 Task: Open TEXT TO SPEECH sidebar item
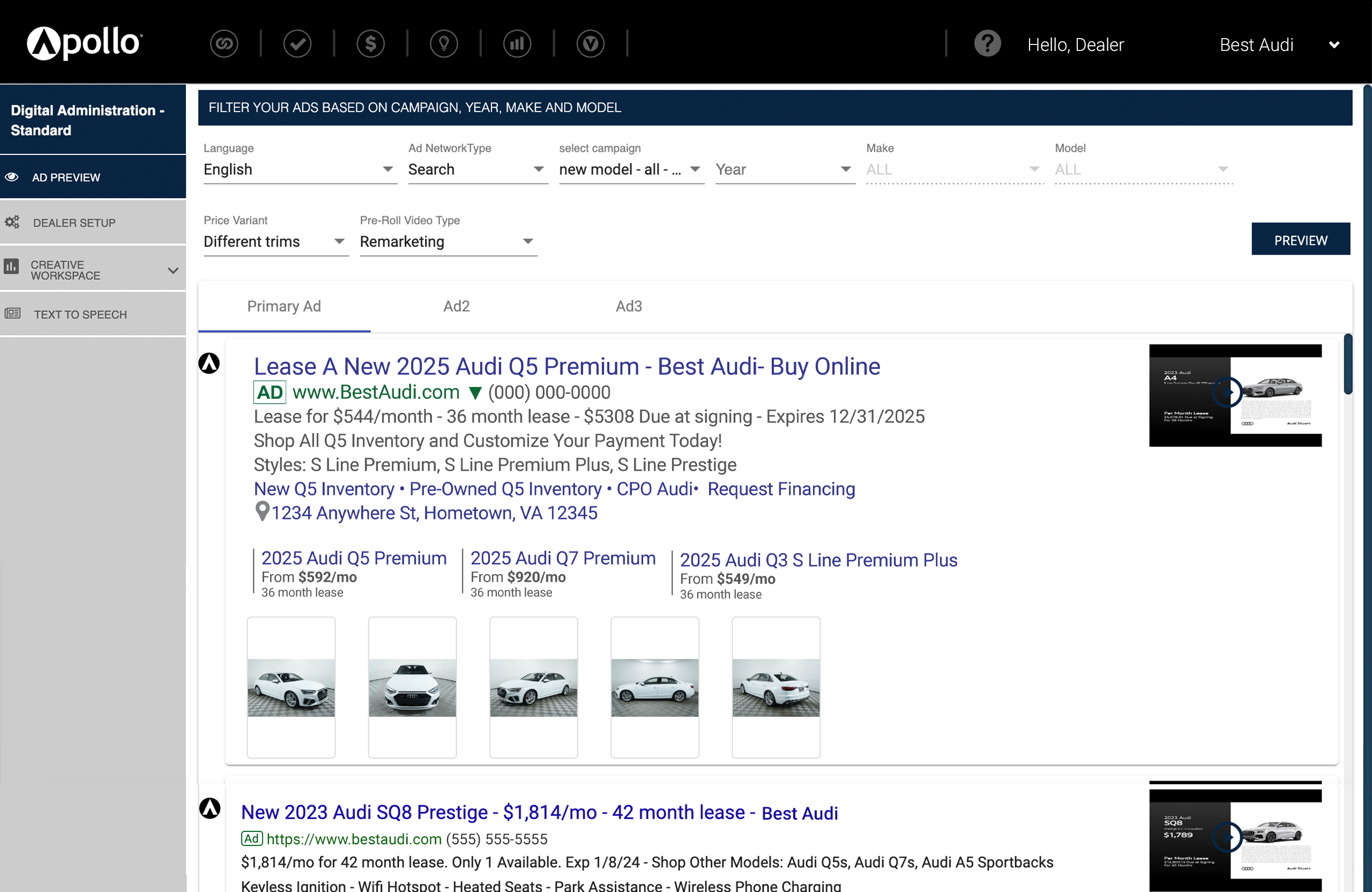(x=93, y=314)
